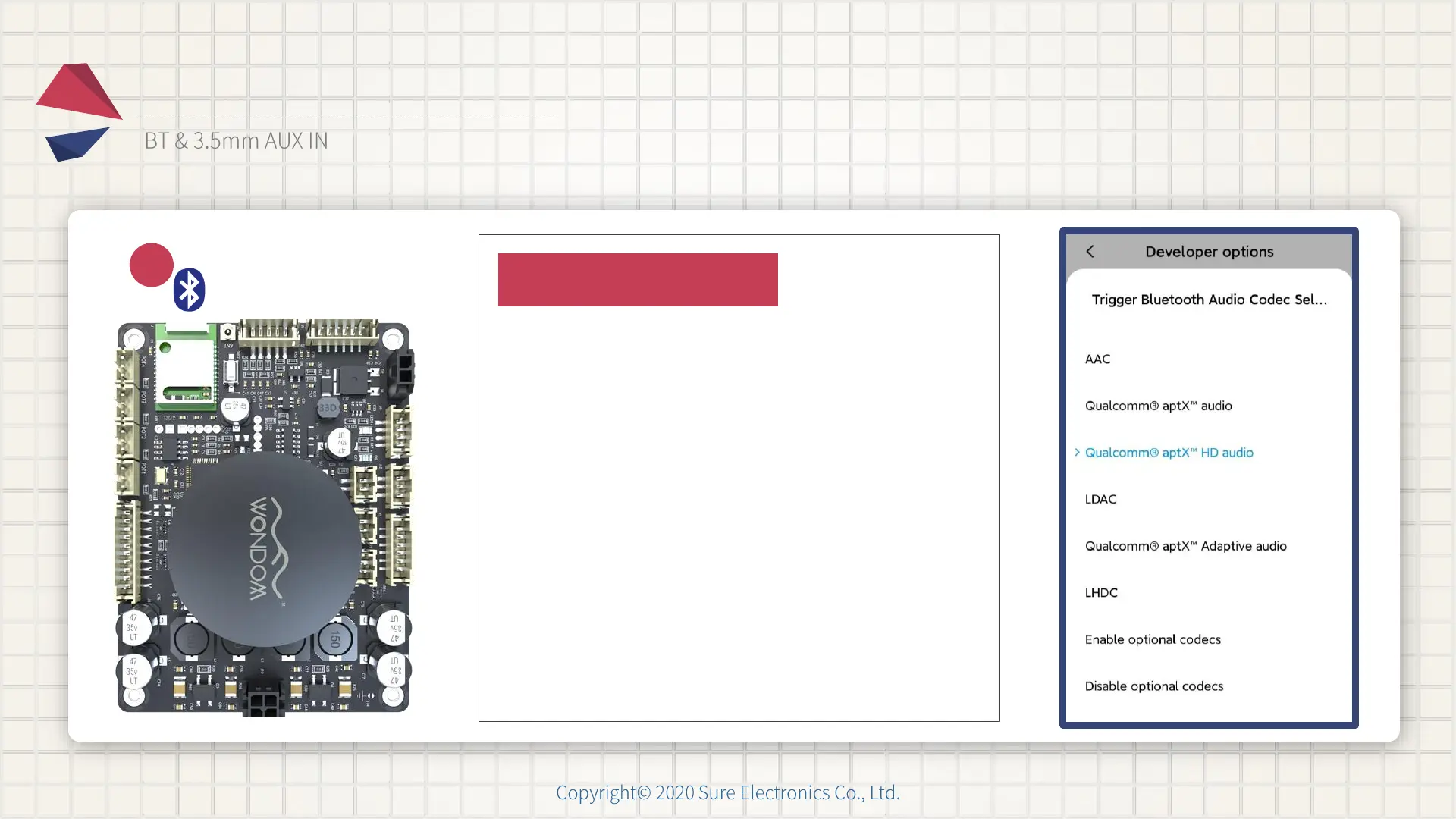Select the AAC codec option

1097,359
